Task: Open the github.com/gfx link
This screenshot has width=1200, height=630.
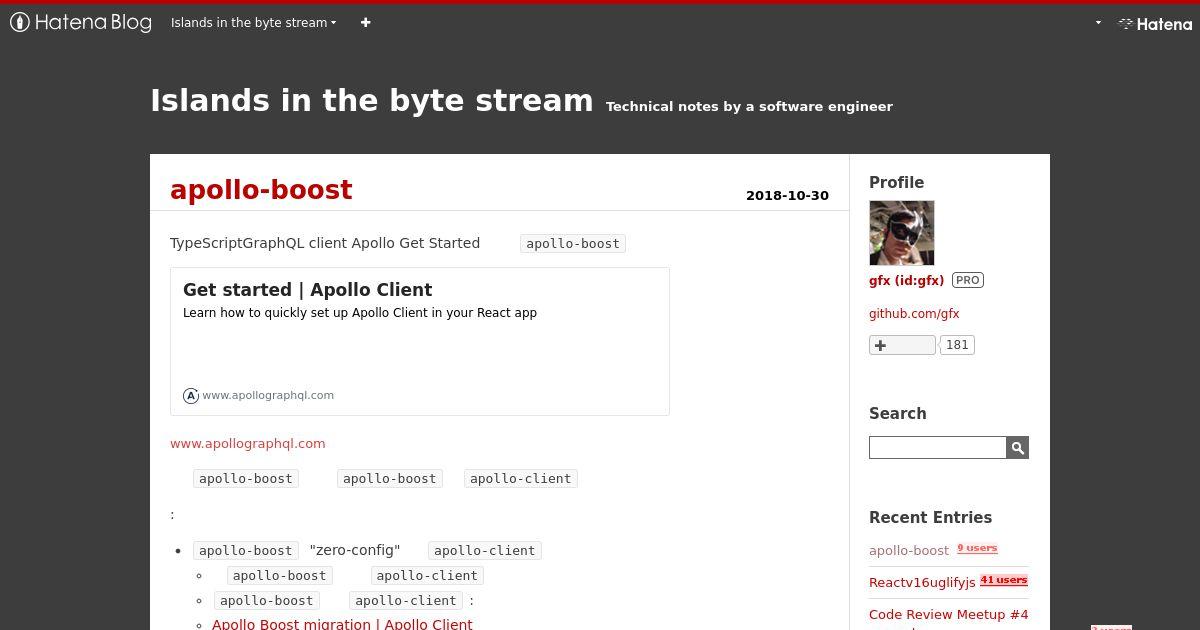Action: pyautogui.click(x=914, y=313)
